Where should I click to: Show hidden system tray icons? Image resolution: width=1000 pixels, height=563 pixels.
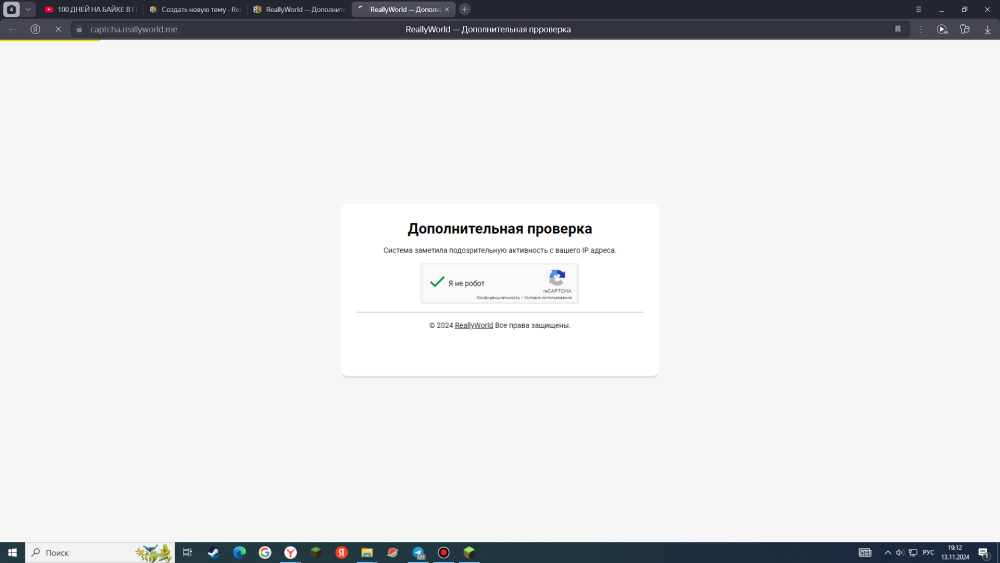888,553
